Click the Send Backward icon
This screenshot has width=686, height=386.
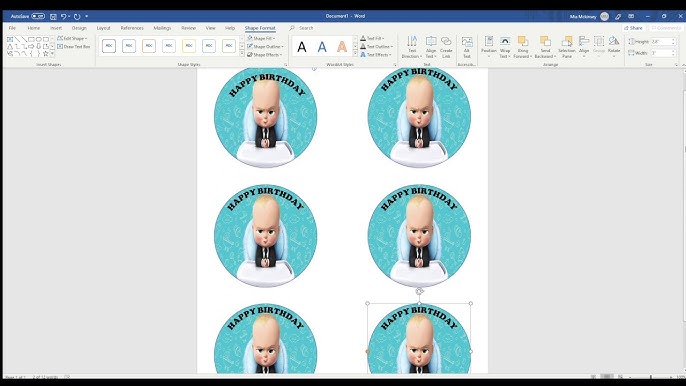coord(545,42)
